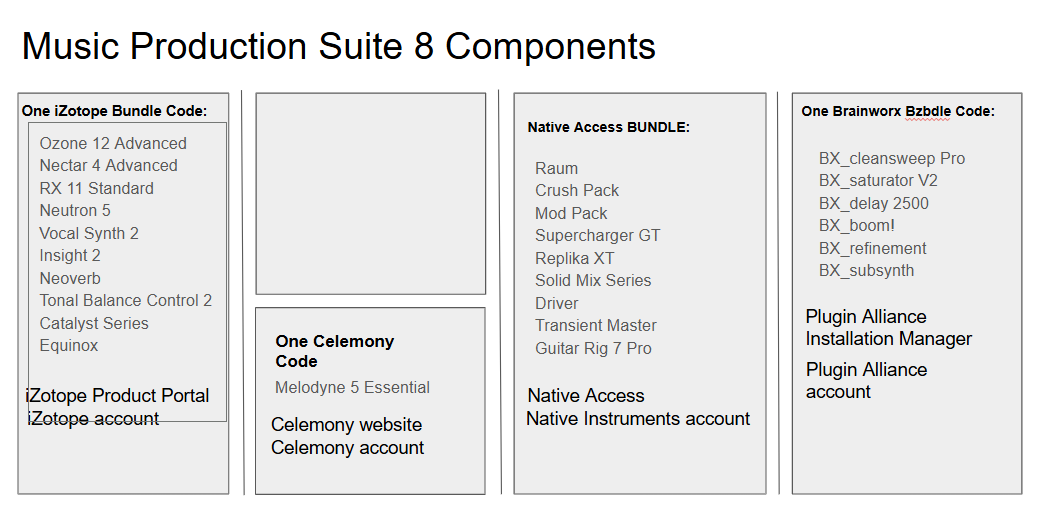Click the Vocal Synth 2 list item

[x=89, y=233]
